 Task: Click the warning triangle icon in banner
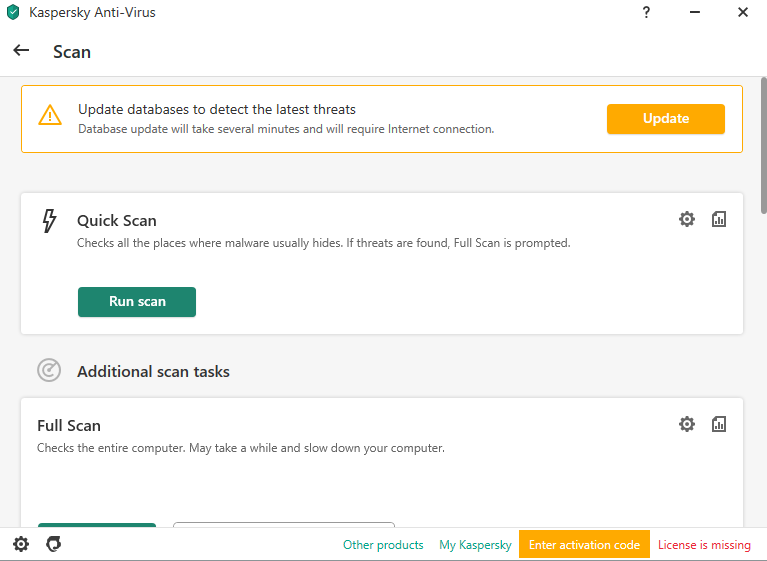pos(50,115)
